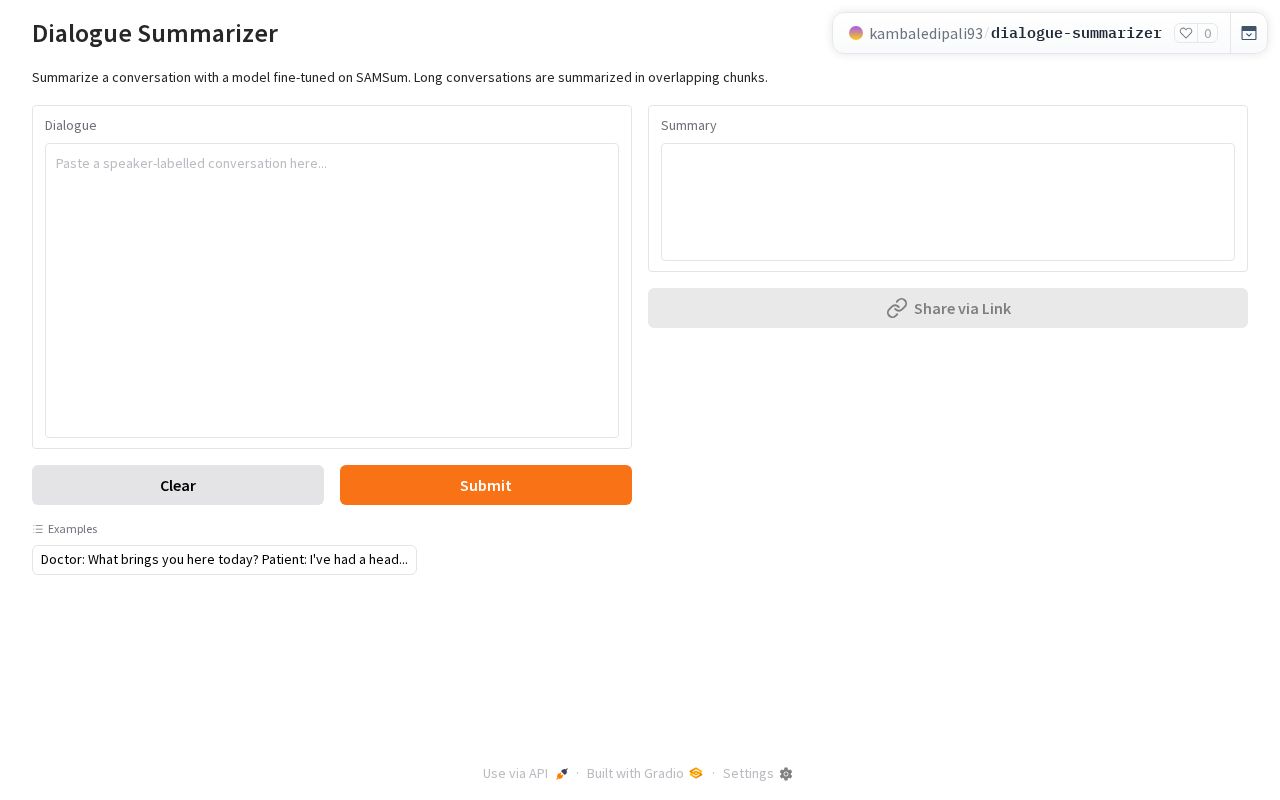Focus the Dialogue text area
The image size is (1280, 800).
pyautogui.click(x=332, y=290)
